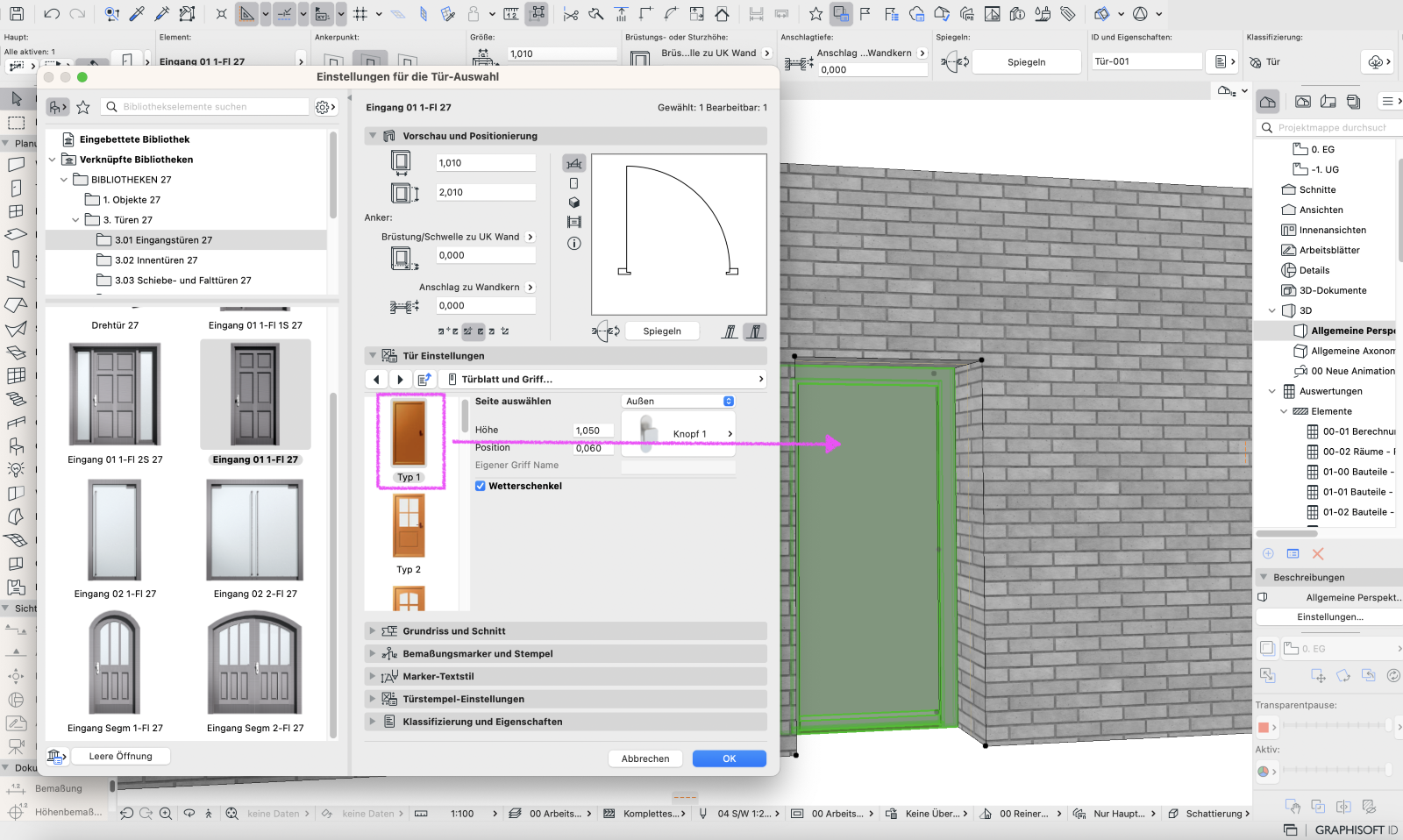Viewport: 1403px width, 840px height.
Task: Open Türblatt und Griff page selector
Action: pyautogui.click(x=604, y=380)
